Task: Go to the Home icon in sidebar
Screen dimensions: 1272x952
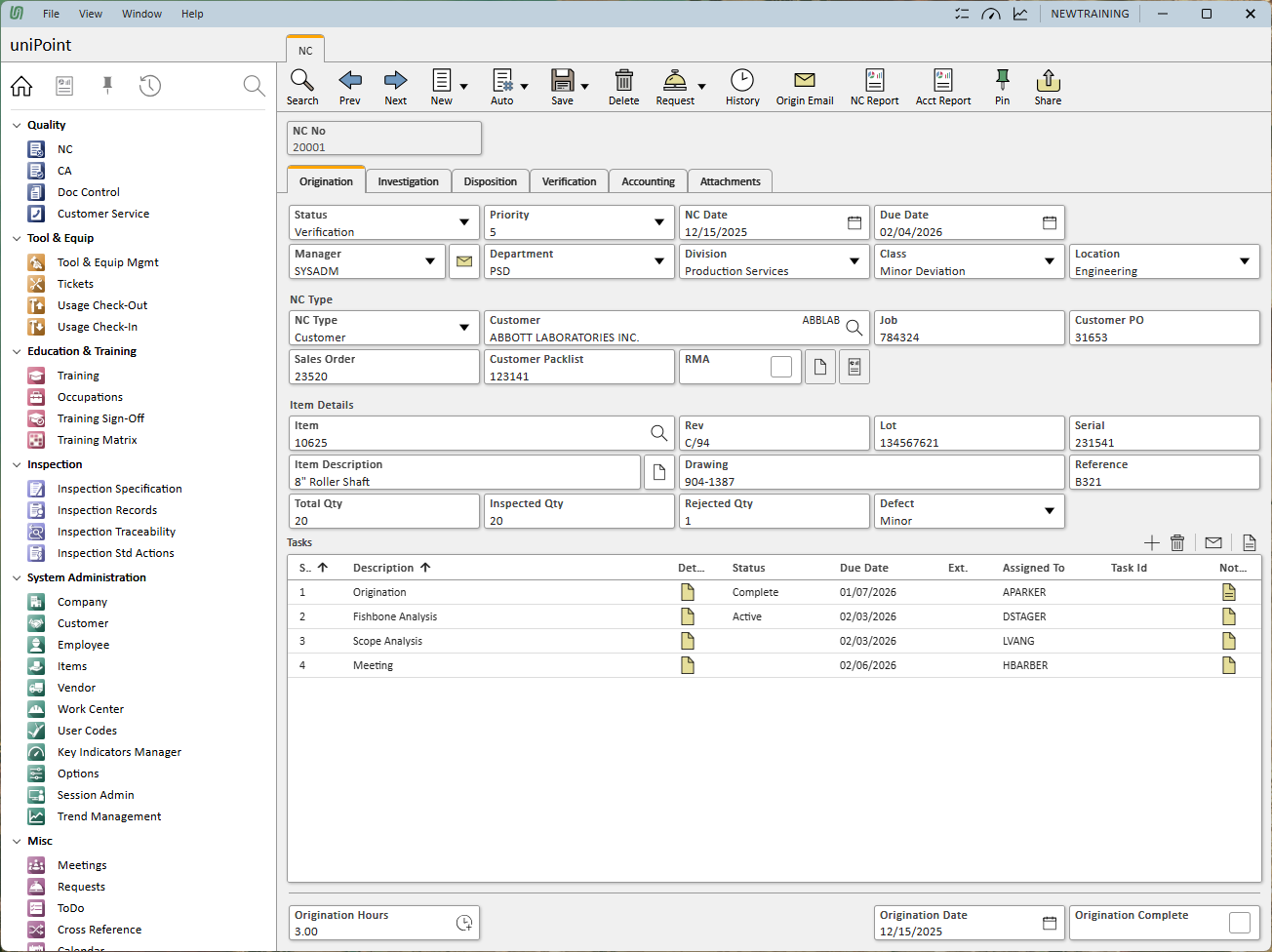Action: 21,86
